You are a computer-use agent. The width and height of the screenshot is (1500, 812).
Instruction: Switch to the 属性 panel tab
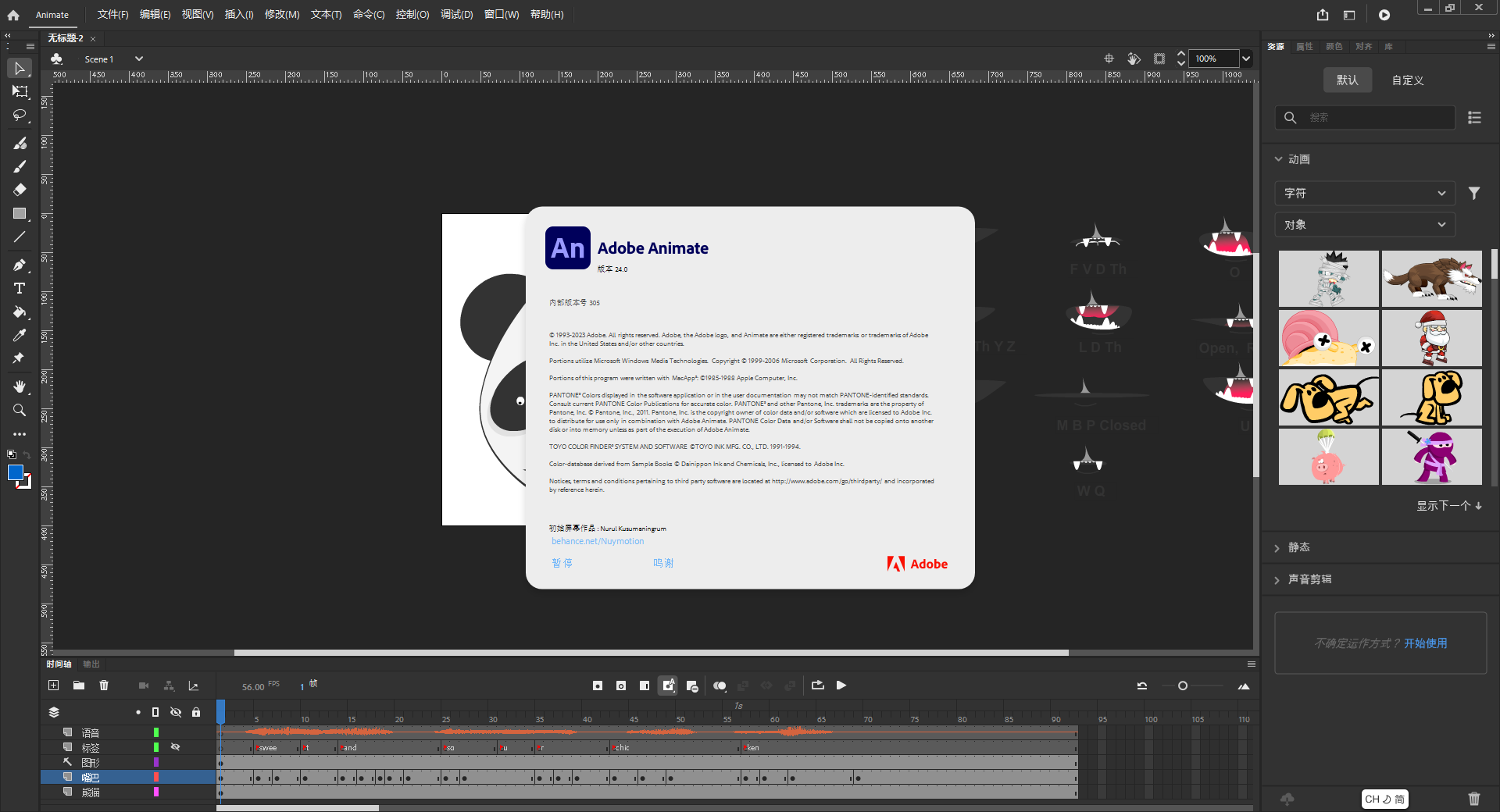click(1305, 47)
